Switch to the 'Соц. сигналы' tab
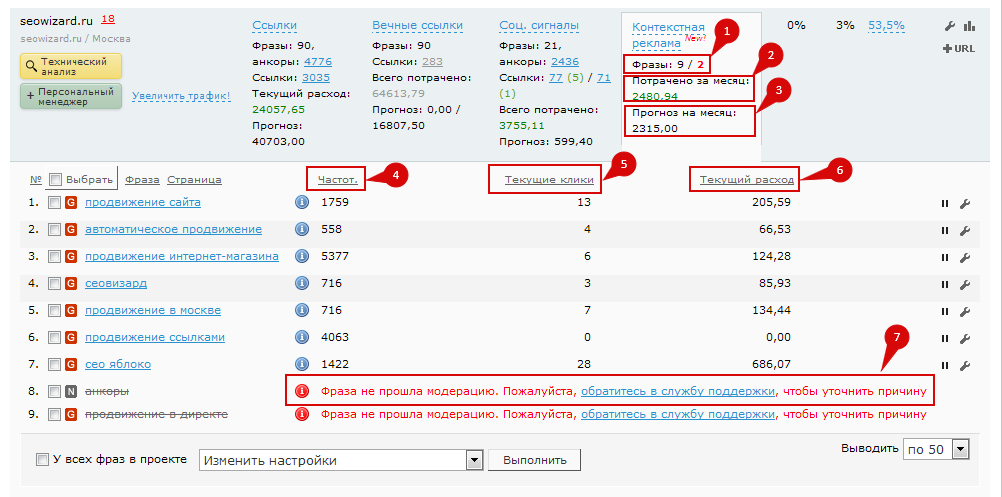Image resolution: width=1002 pixels, height=497 pixels. pyautogui.click(x=539, y=26)
